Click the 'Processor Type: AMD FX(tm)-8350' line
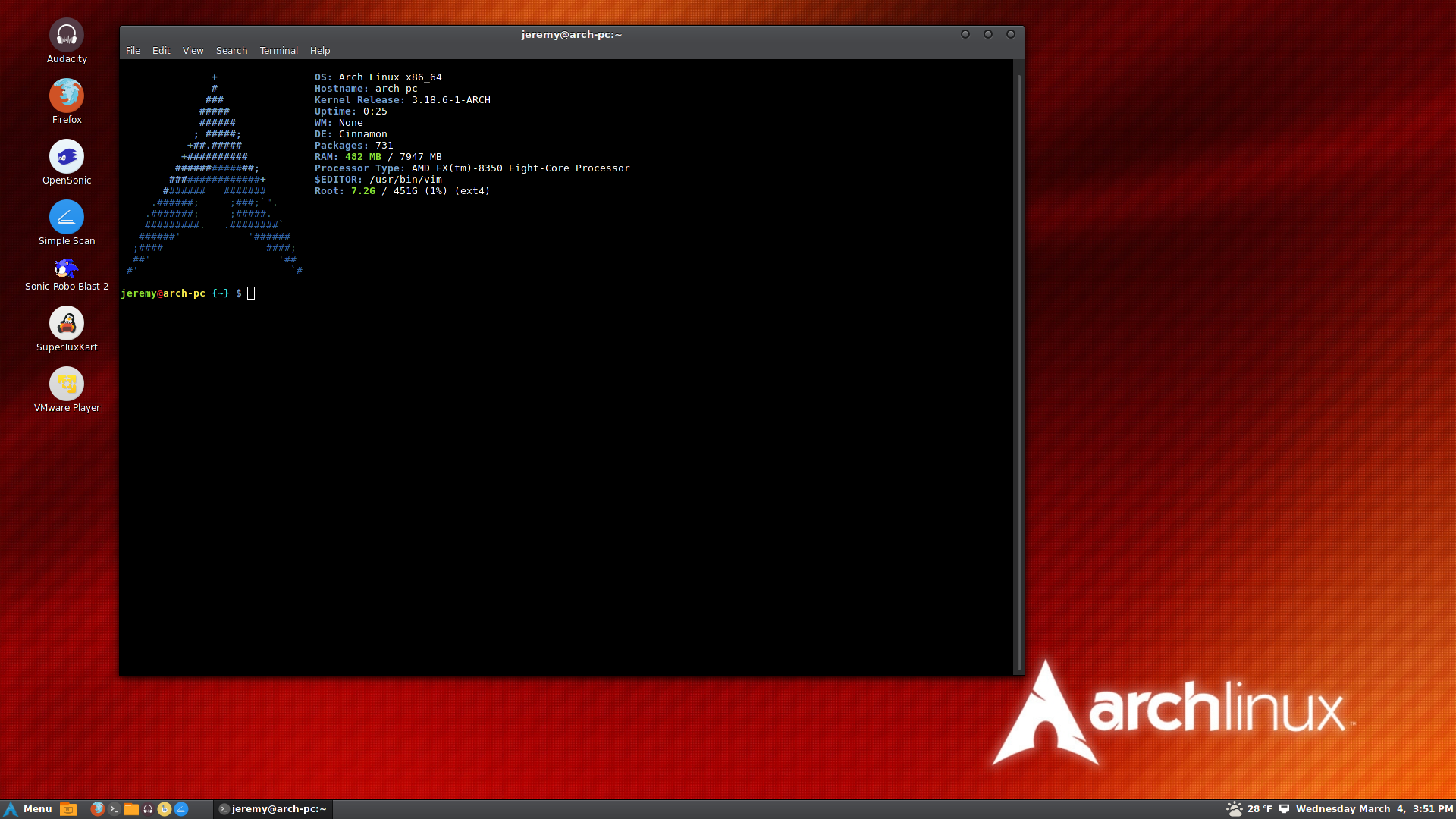The image size is (1456, 819). 472,168
